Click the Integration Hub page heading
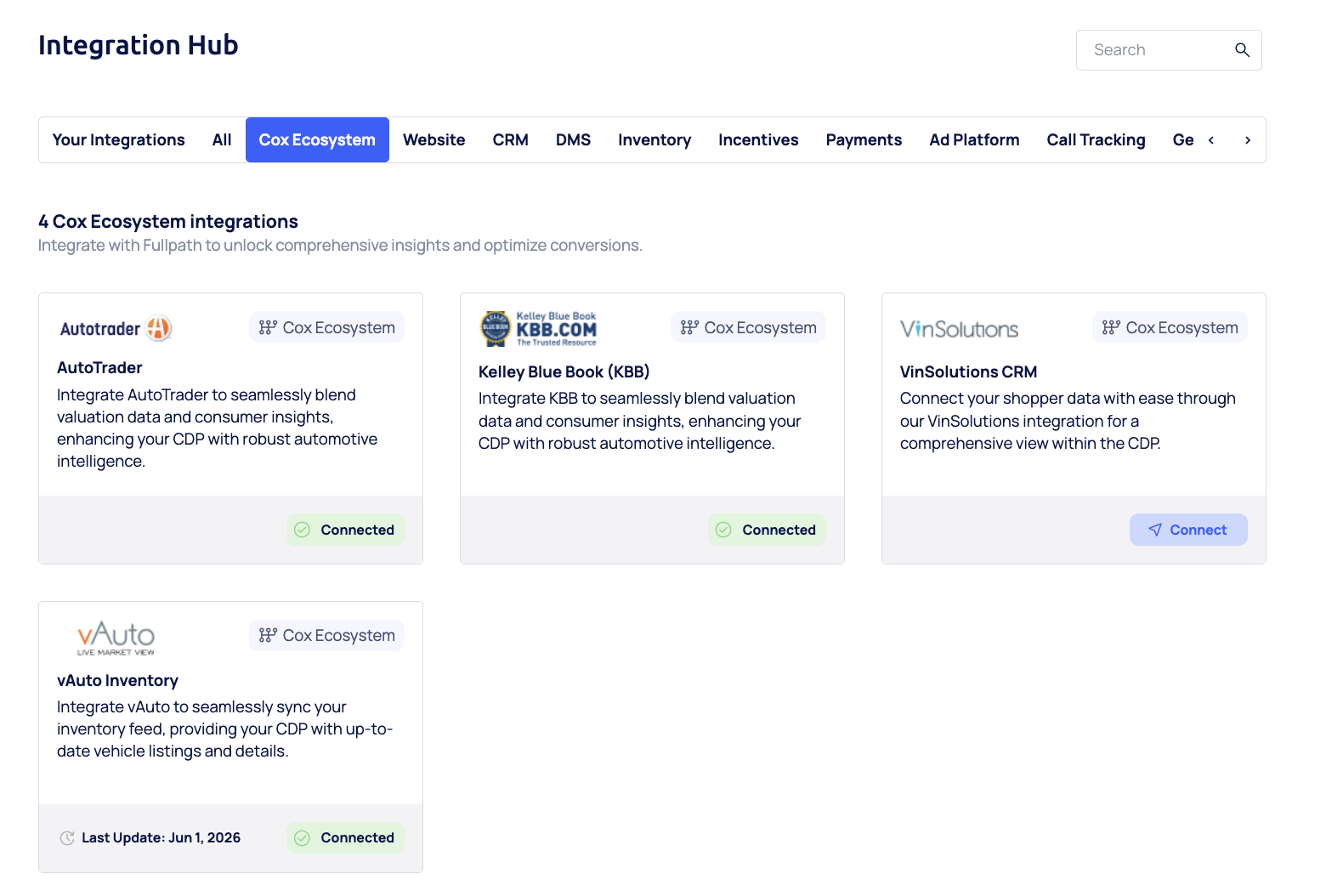1343x896 pixels. 139,45
